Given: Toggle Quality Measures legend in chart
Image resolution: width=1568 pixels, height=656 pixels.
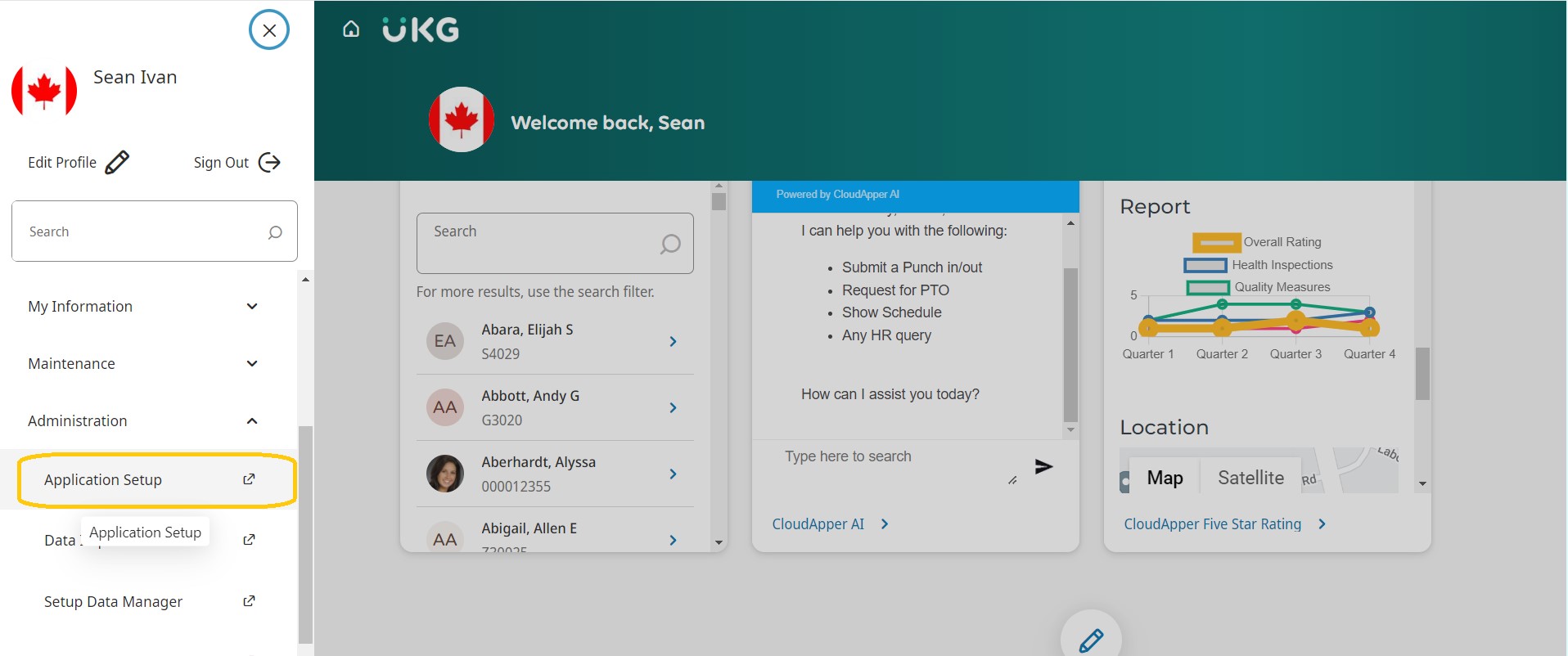Looking at the screenshot, I should tap(1208, 287).
